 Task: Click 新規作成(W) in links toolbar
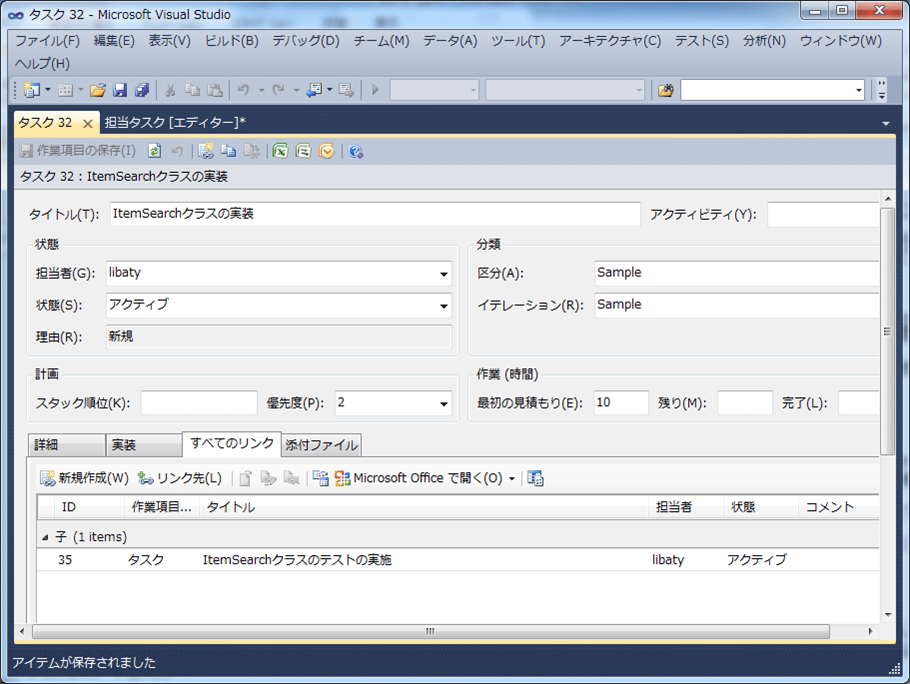84,477
